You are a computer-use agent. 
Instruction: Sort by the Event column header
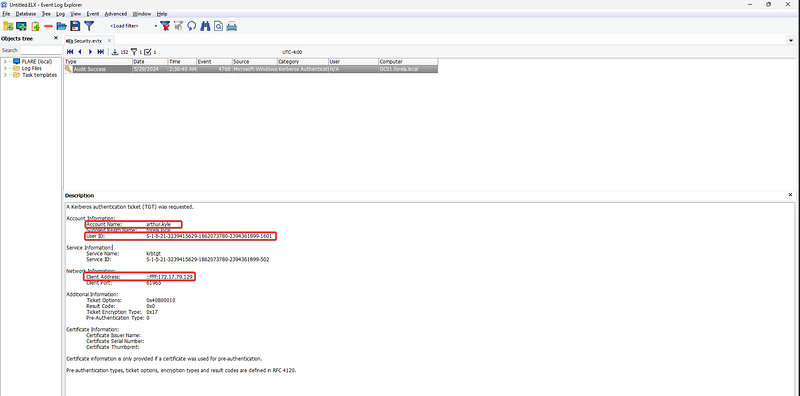coord(214,62)
